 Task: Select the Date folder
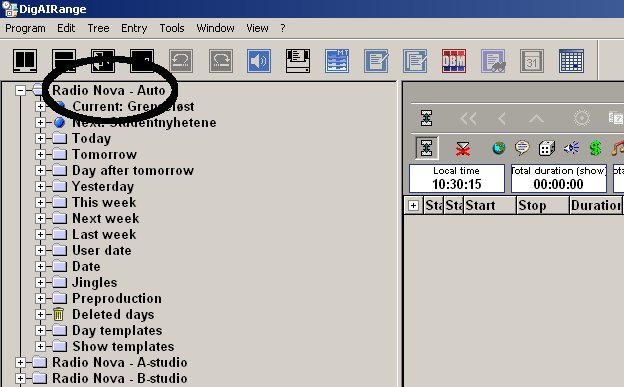click(x=86, y=266)
